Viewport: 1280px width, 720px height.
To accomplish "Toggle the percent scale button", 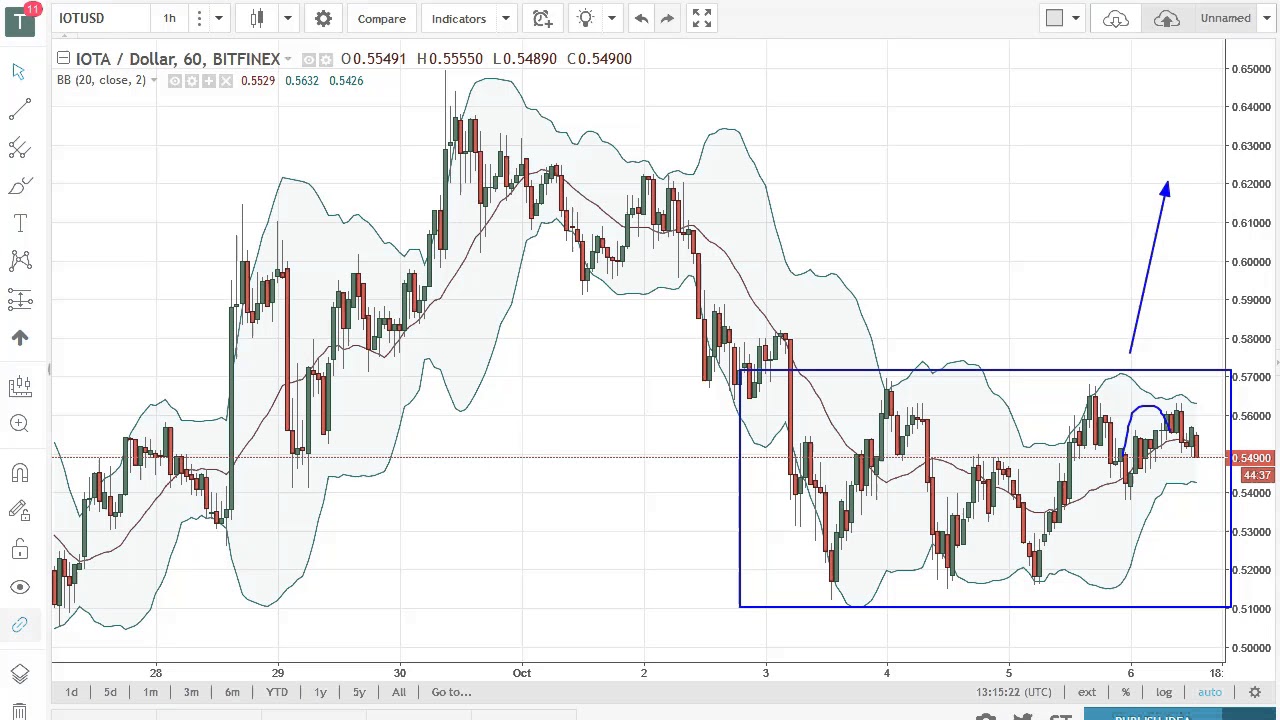I will [1126, 692].
